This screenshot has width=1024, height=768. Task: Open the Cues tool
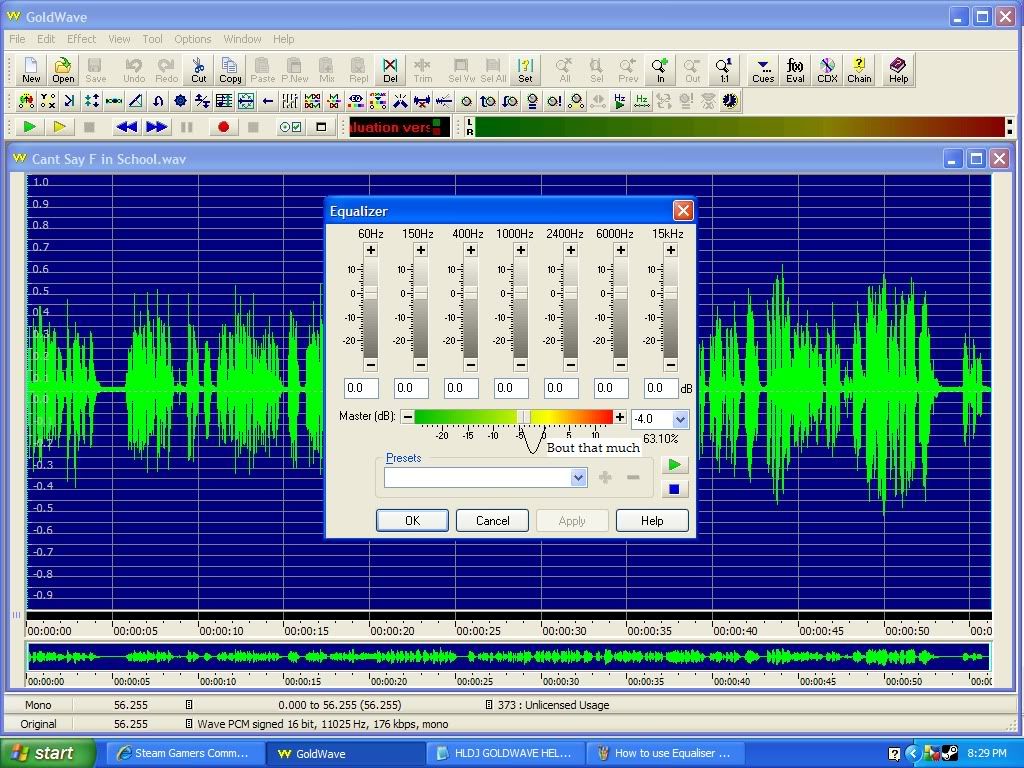point(763,70)
